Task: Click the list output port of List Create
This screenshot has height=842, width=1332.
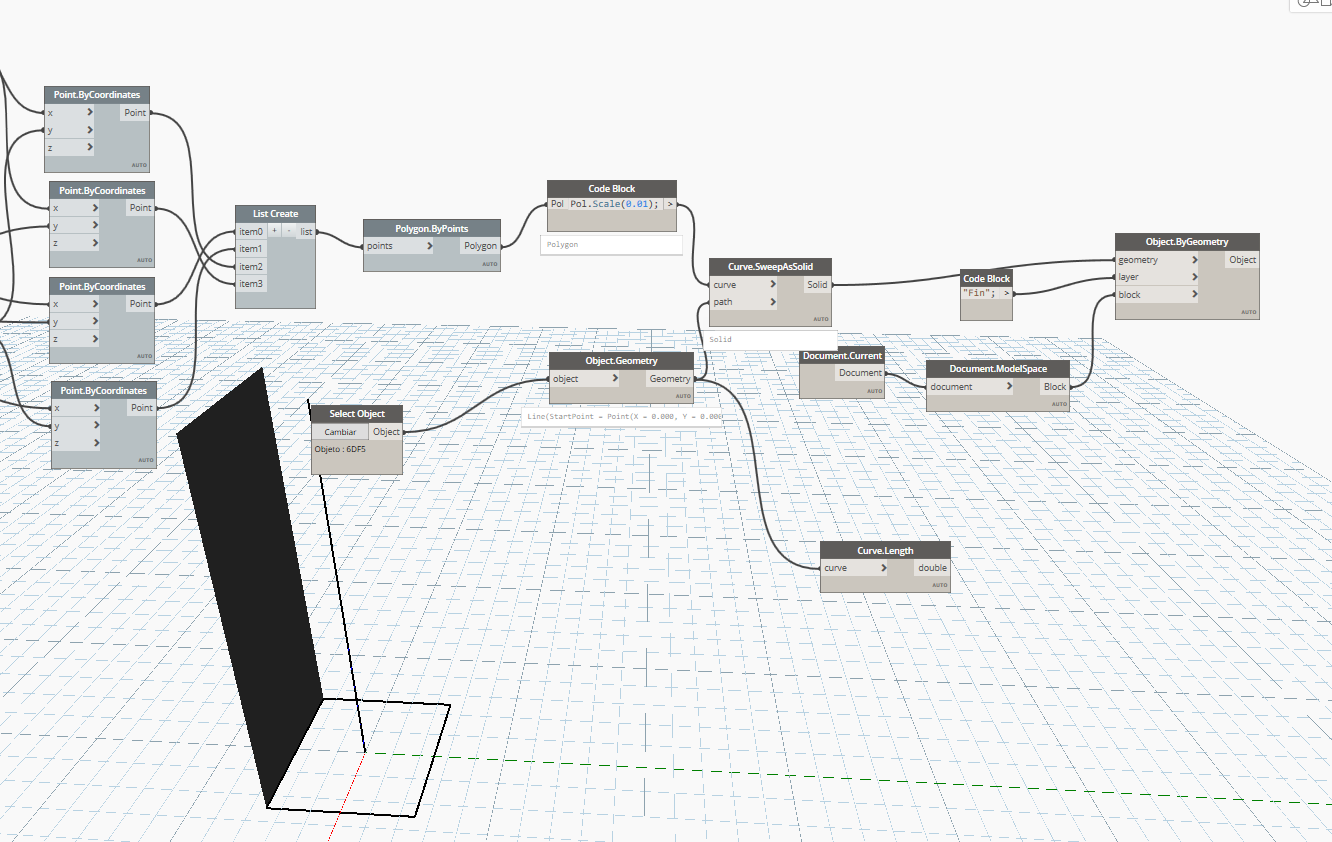Action: click(x=306, y=232)
